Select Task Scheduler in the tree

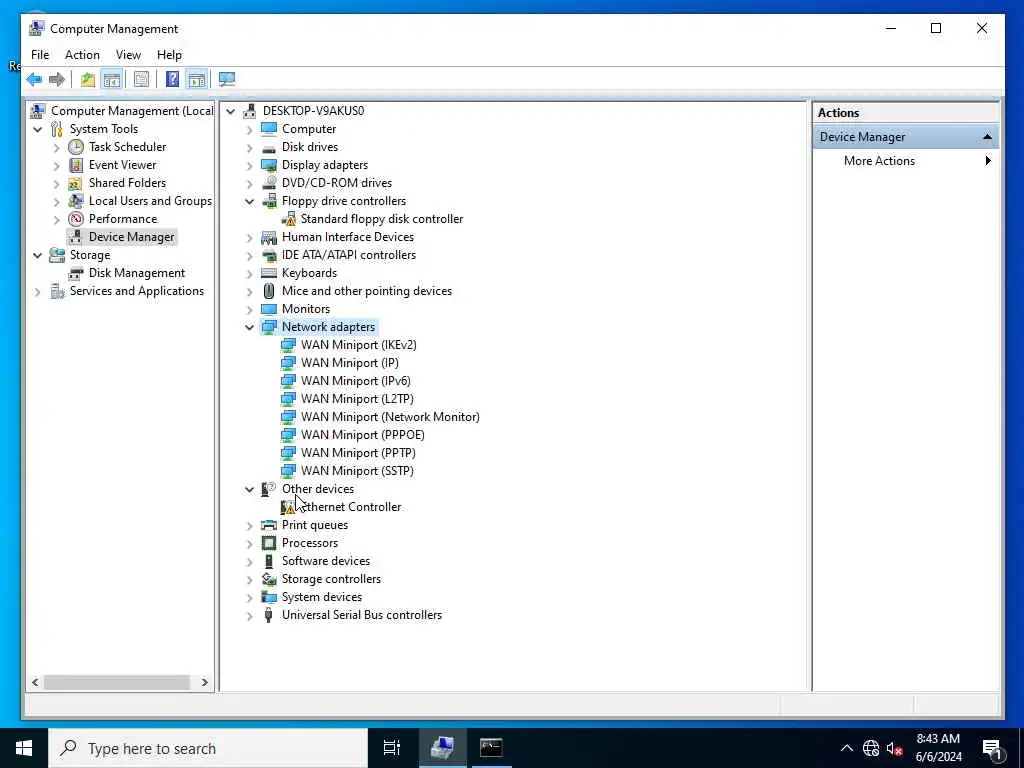click(127, 147)
